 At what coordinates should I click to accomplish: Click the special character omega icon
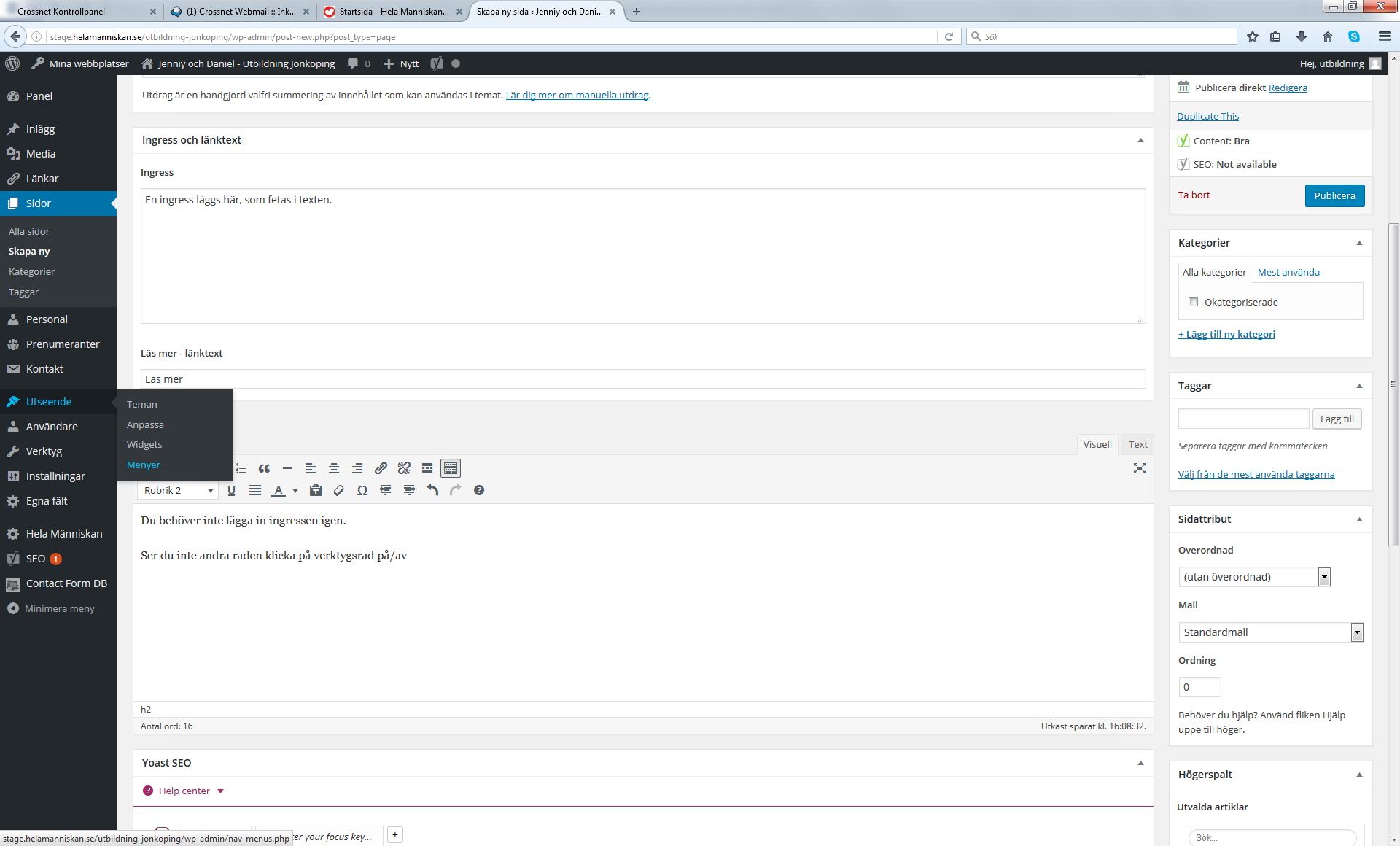(x=362, y=490)
